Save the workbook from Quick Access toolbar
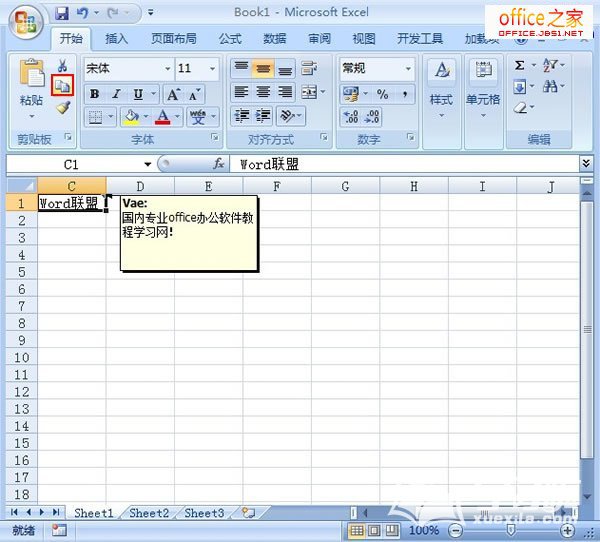Screen dimensions: 600x542 coord(62,13)
